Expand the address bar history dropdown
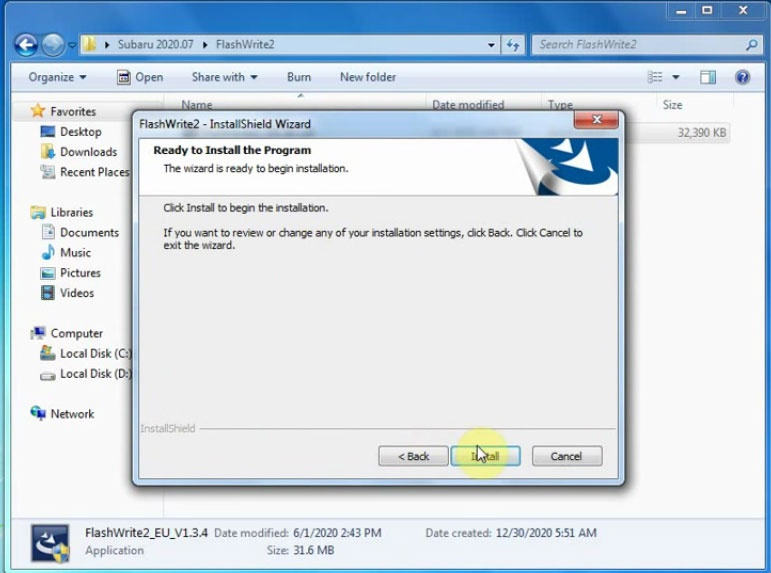Screen dimensions: 771x573 (x=491, y=45)
